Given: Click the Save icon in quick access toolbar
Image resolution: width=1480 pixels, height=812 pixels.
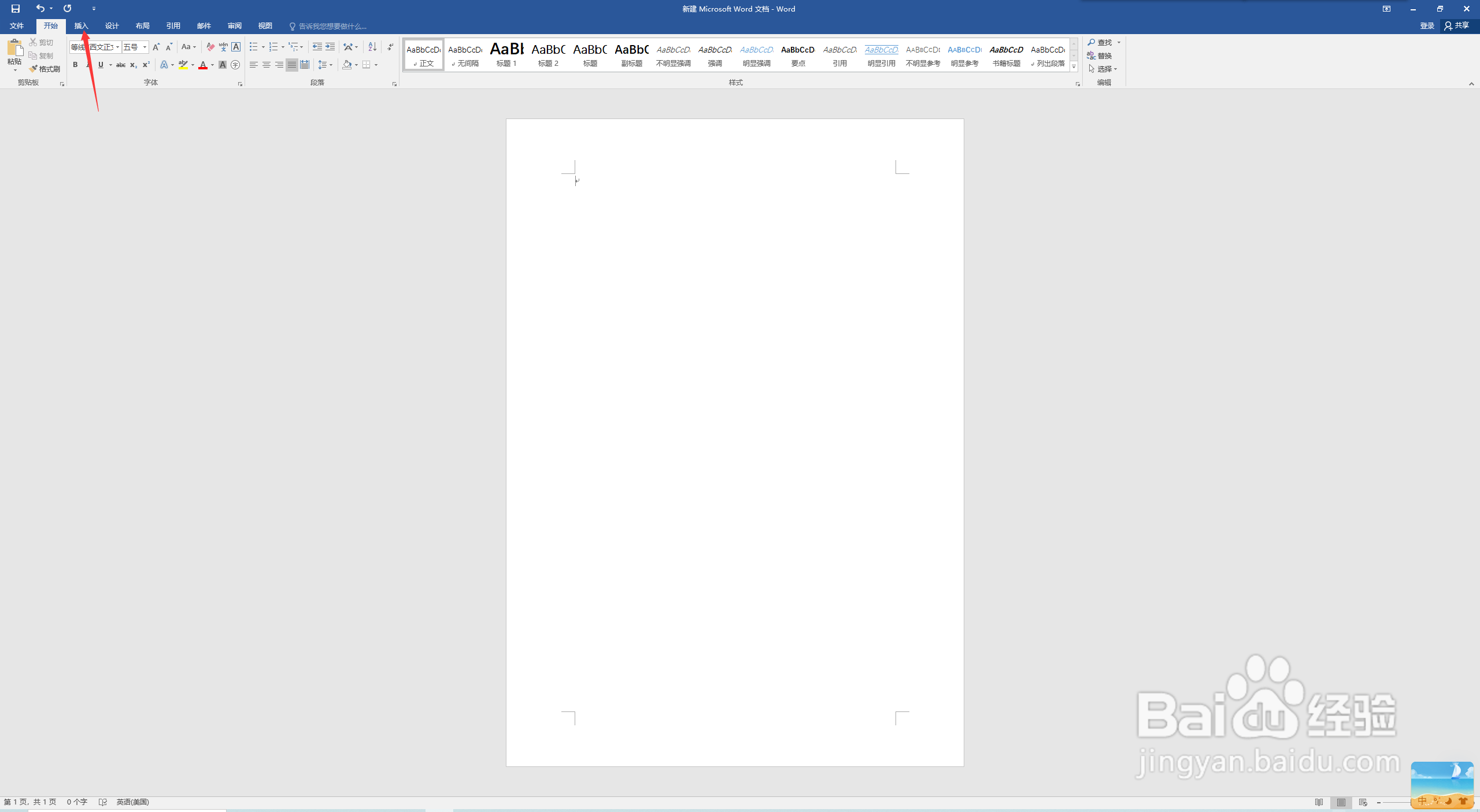Looking at the screenshot, I should pyautogui.click(x=16, y=9).
